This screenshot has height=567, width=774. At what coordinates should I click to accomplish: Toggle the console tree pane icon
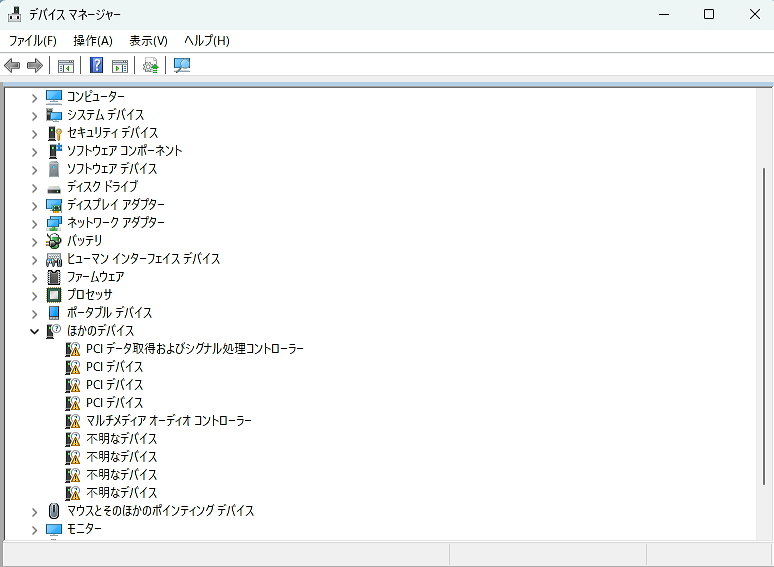tap(66, 66)
